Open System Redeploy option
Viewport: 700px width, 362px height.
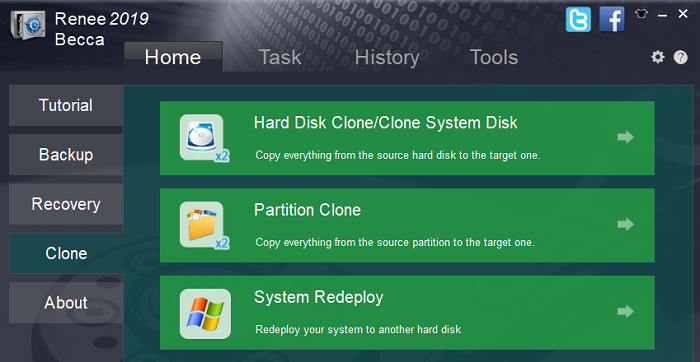(x=407, y=312)
